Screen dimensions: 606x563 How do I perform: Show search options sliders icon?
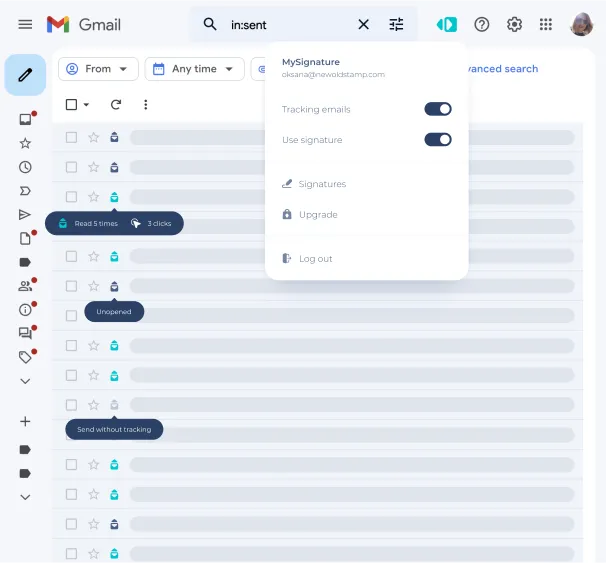396,25
